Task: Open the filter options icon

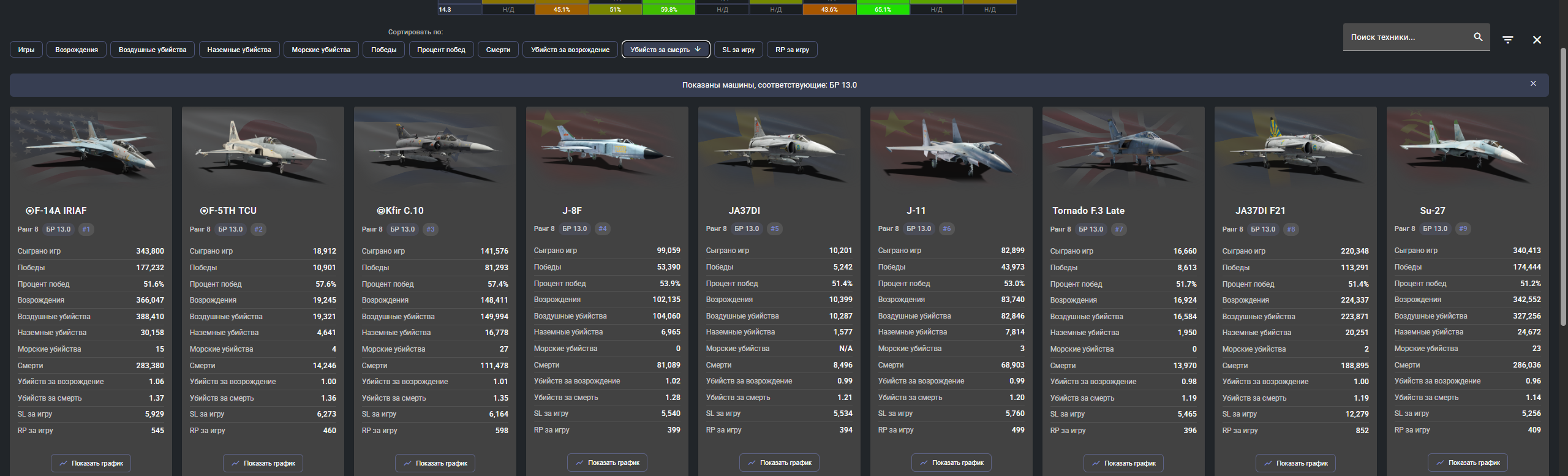Action: [x=1508, y=40]
